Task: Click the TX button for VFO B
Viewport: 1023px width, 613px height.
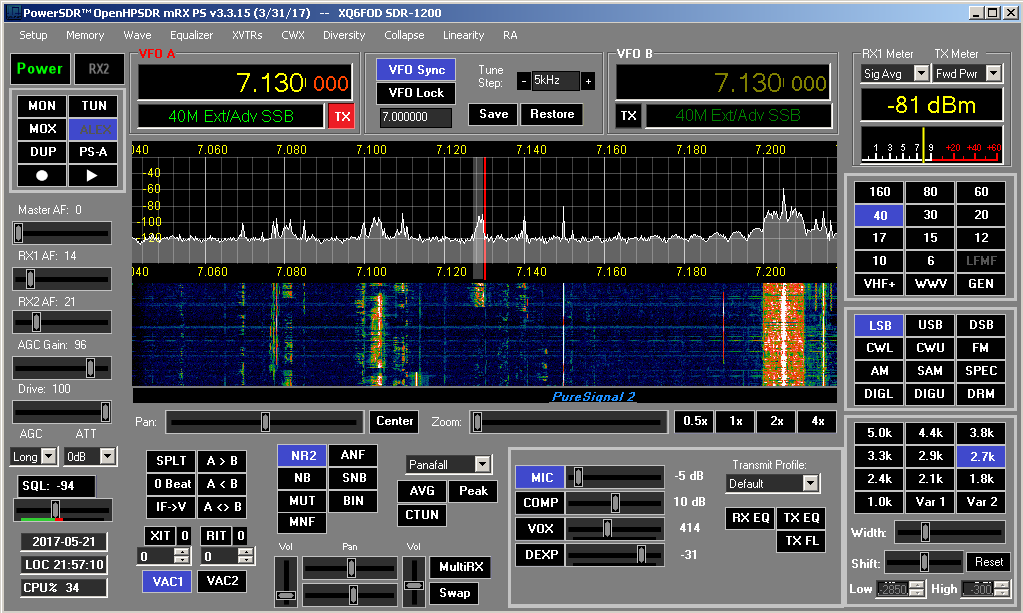Action: pos(628,116)
